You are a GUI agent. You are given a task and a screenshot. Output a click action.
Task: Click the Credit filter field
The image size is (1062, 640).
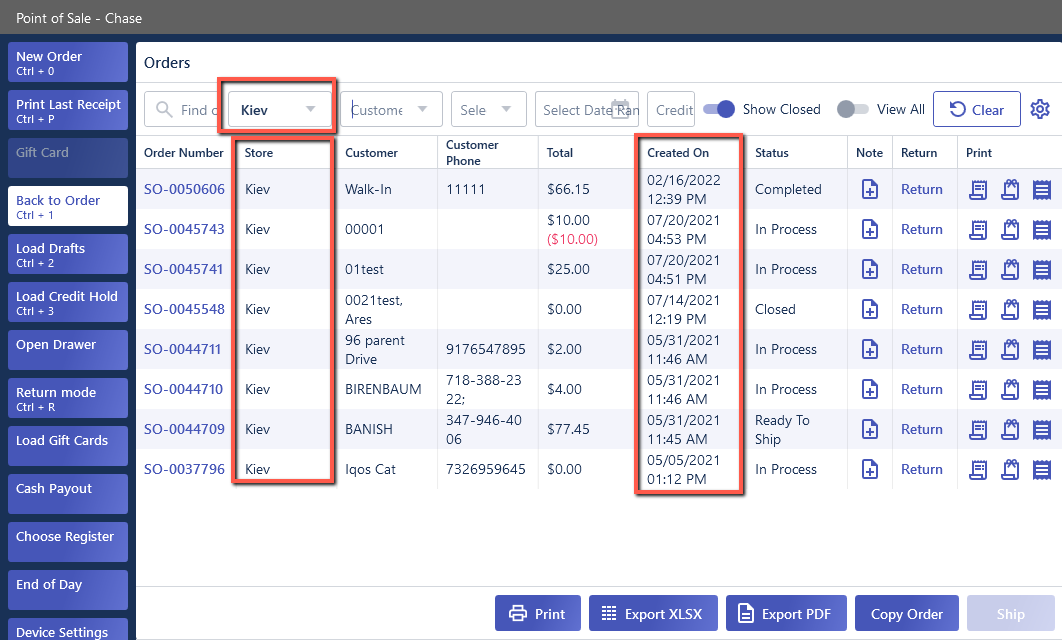[x=671, y=109]
